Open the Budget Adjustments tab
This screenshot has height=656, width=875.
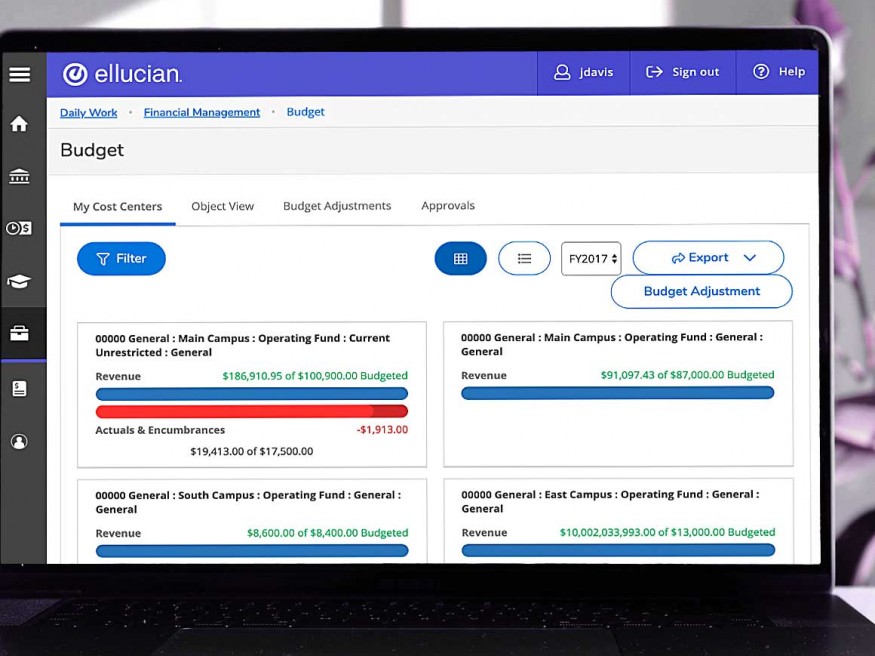click(337, 206)
